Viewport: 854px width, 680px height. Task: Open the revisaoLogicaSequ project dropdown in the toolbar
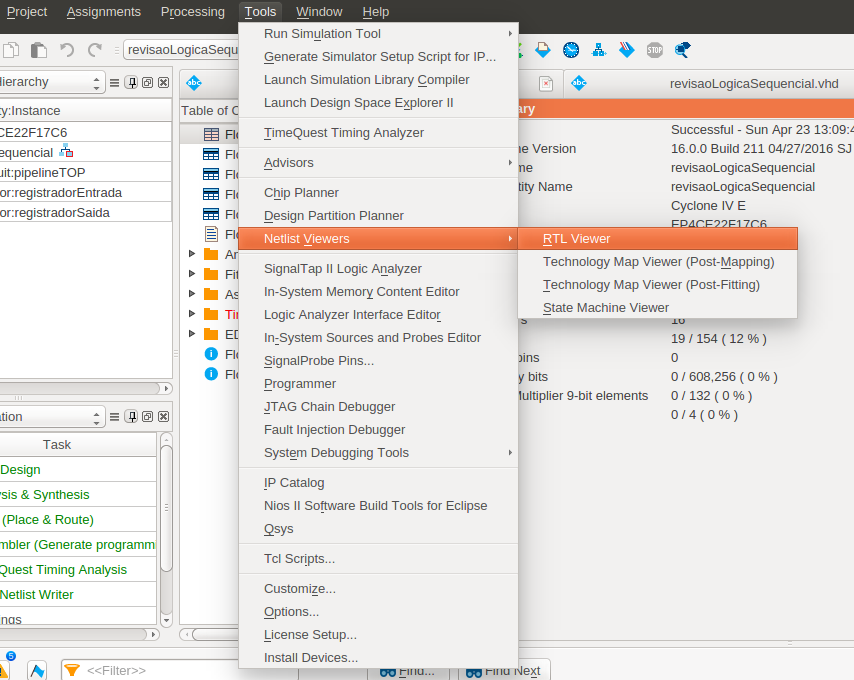coord(182,50)
